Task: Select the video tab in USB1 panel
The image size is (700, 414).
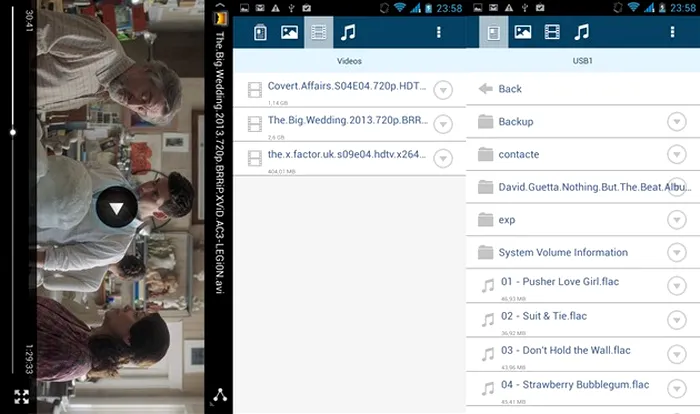Action: click(x=552, y=32)
